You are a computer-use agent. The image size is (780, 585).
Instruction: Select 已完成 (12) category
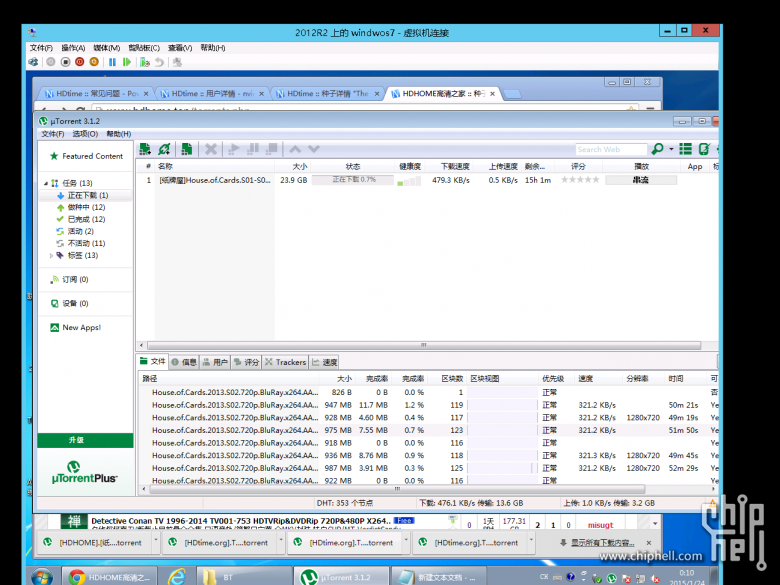[x=82, y=219]
